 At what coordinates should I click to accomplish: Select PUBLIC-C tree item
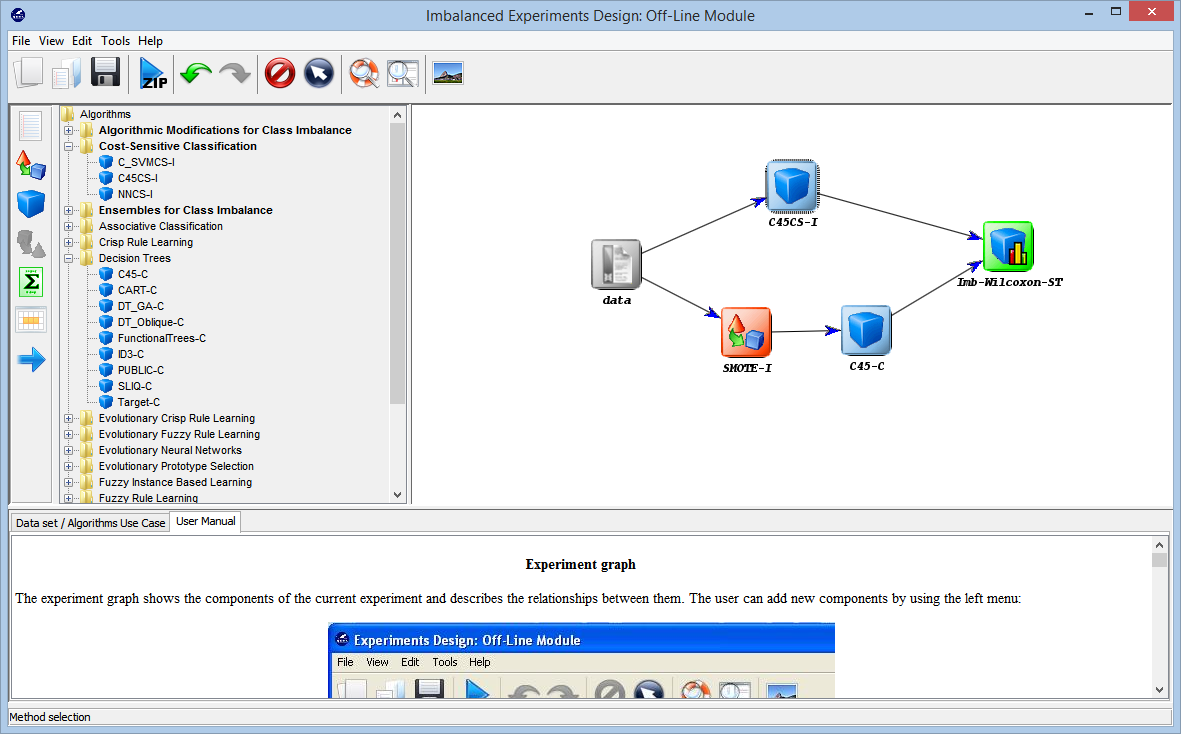pos(141,370)
